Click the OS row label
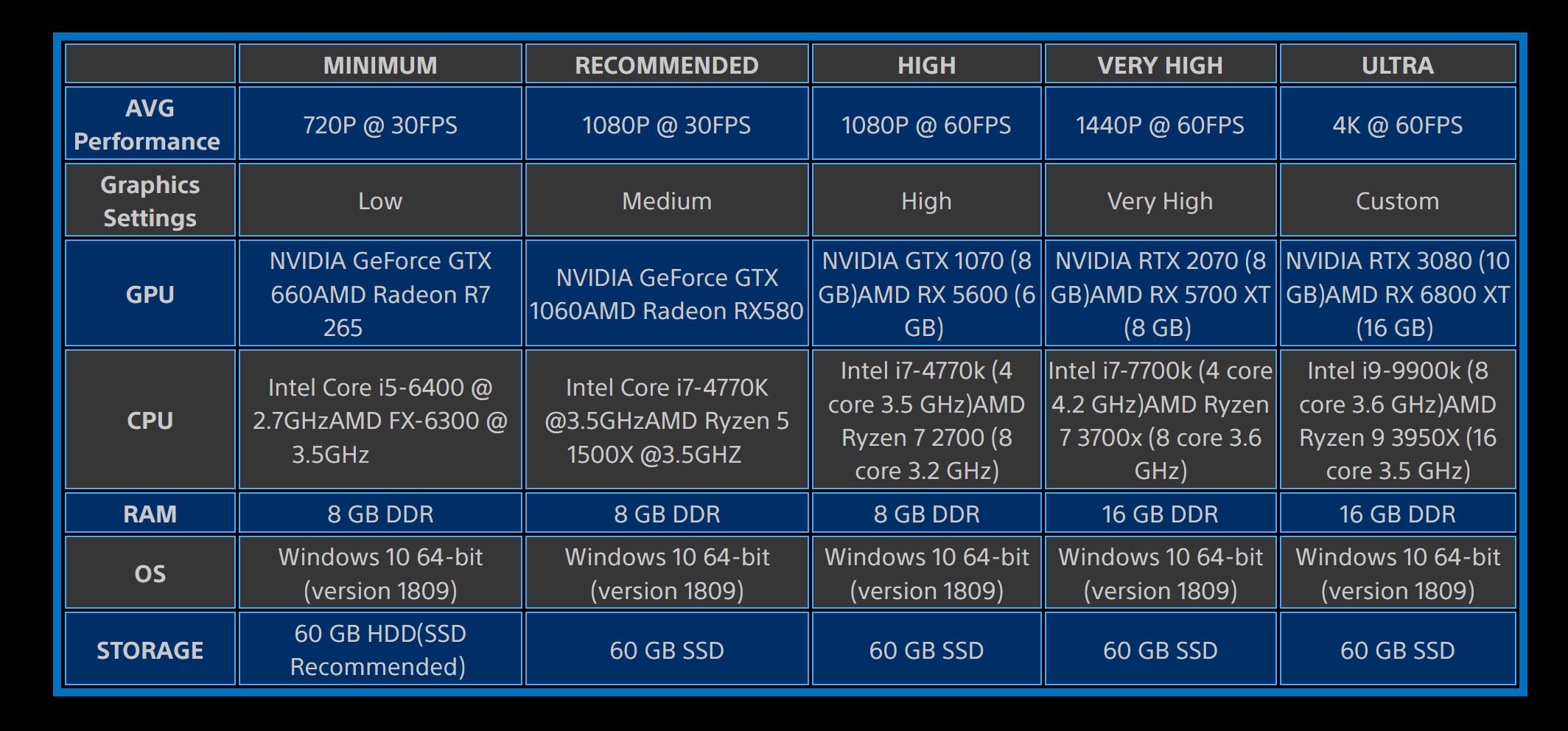This screenshot has width=1568, height=731. [x=150, y=573]
